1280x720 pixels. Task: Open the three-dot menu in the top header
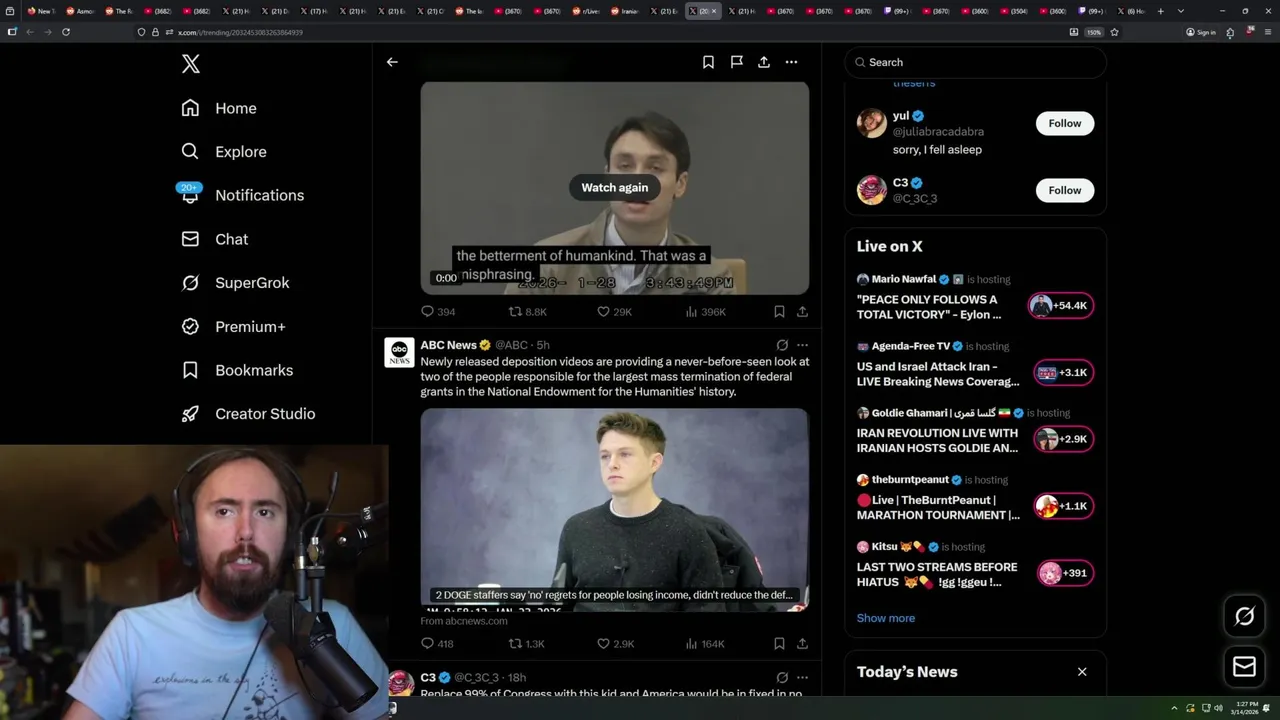791,62
